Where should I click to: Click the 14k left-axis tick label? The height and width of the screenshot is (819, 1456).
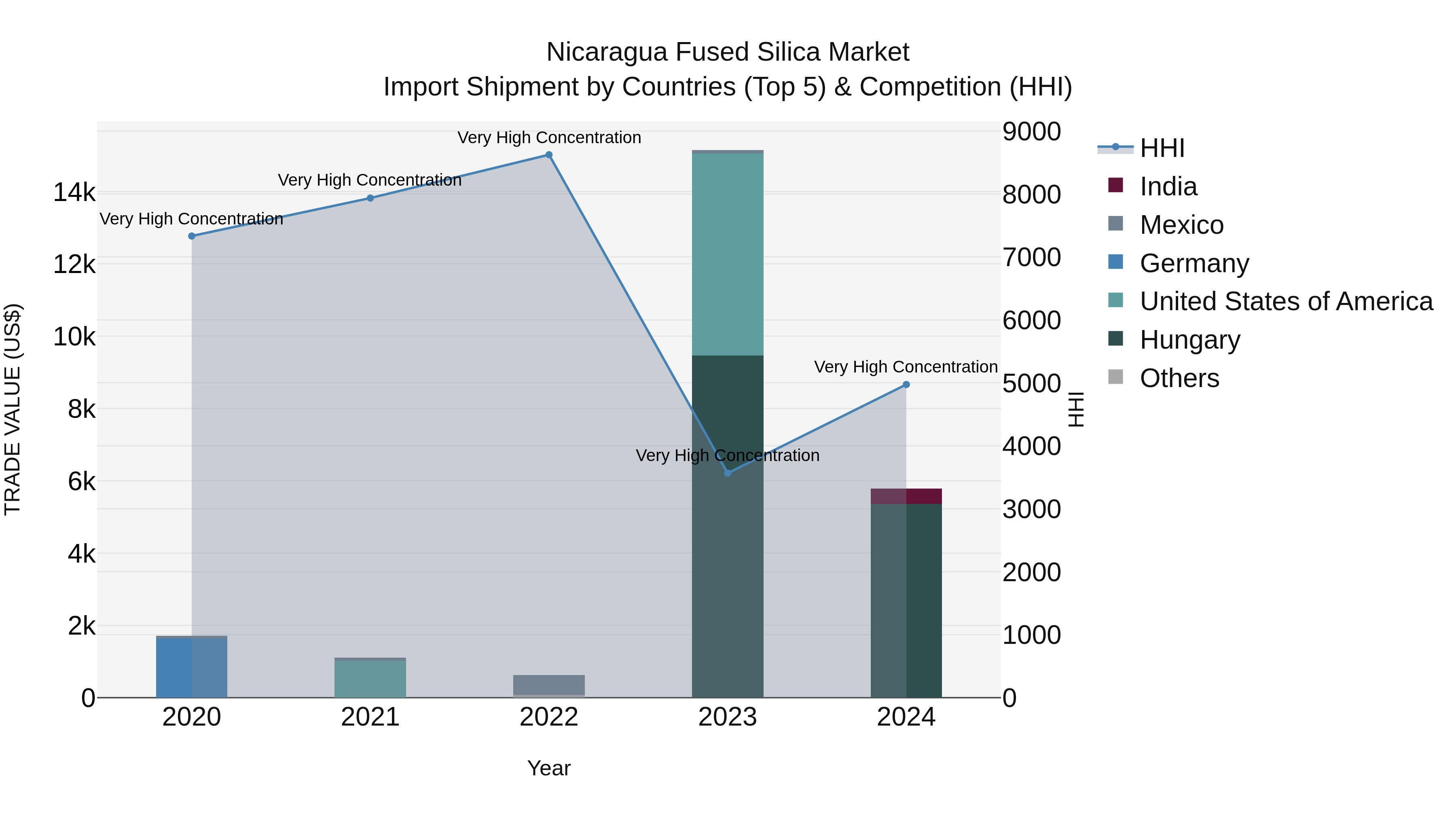pos(74,193)
